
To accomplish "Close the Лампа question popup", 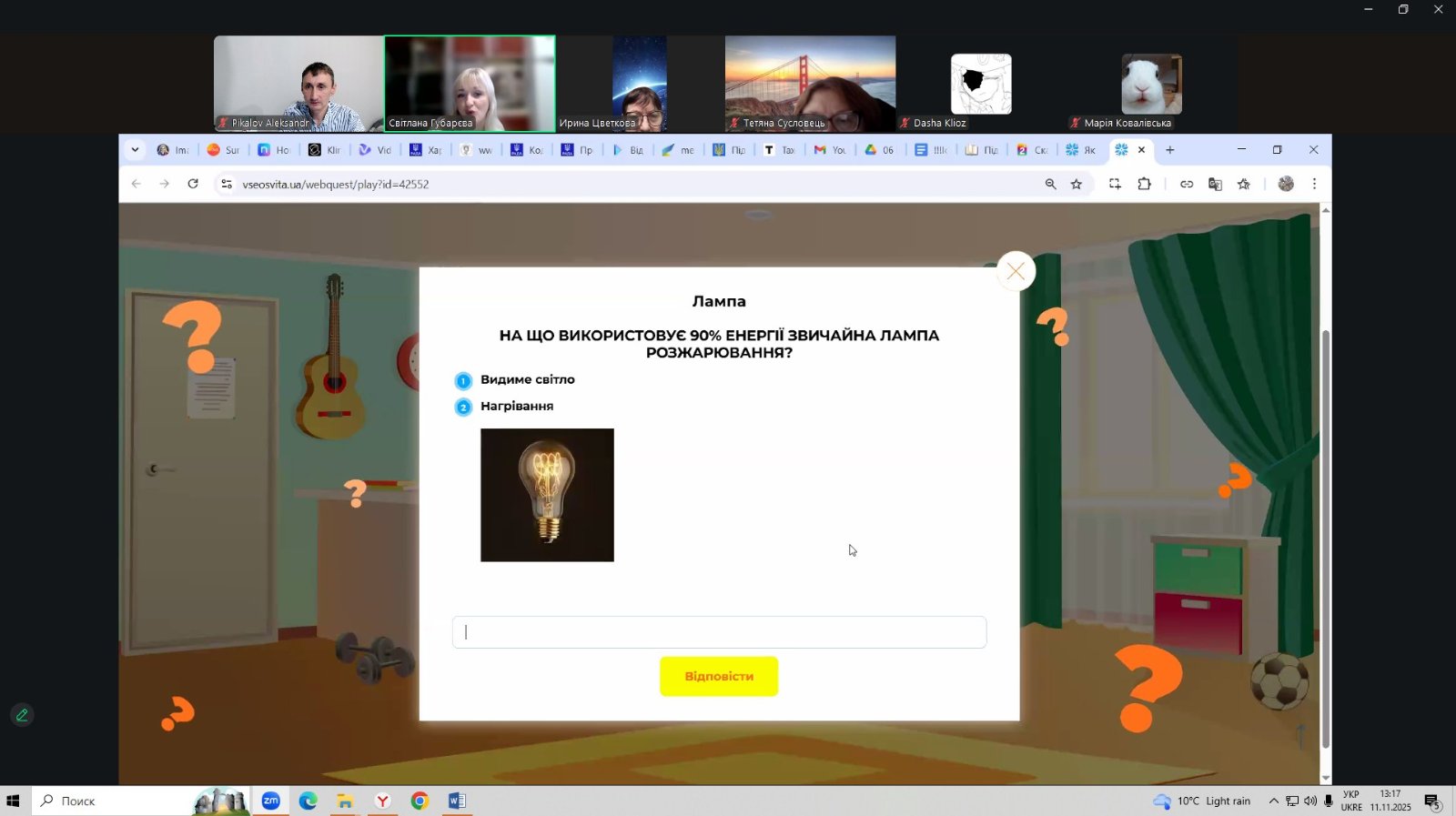I will (1016, 271).
